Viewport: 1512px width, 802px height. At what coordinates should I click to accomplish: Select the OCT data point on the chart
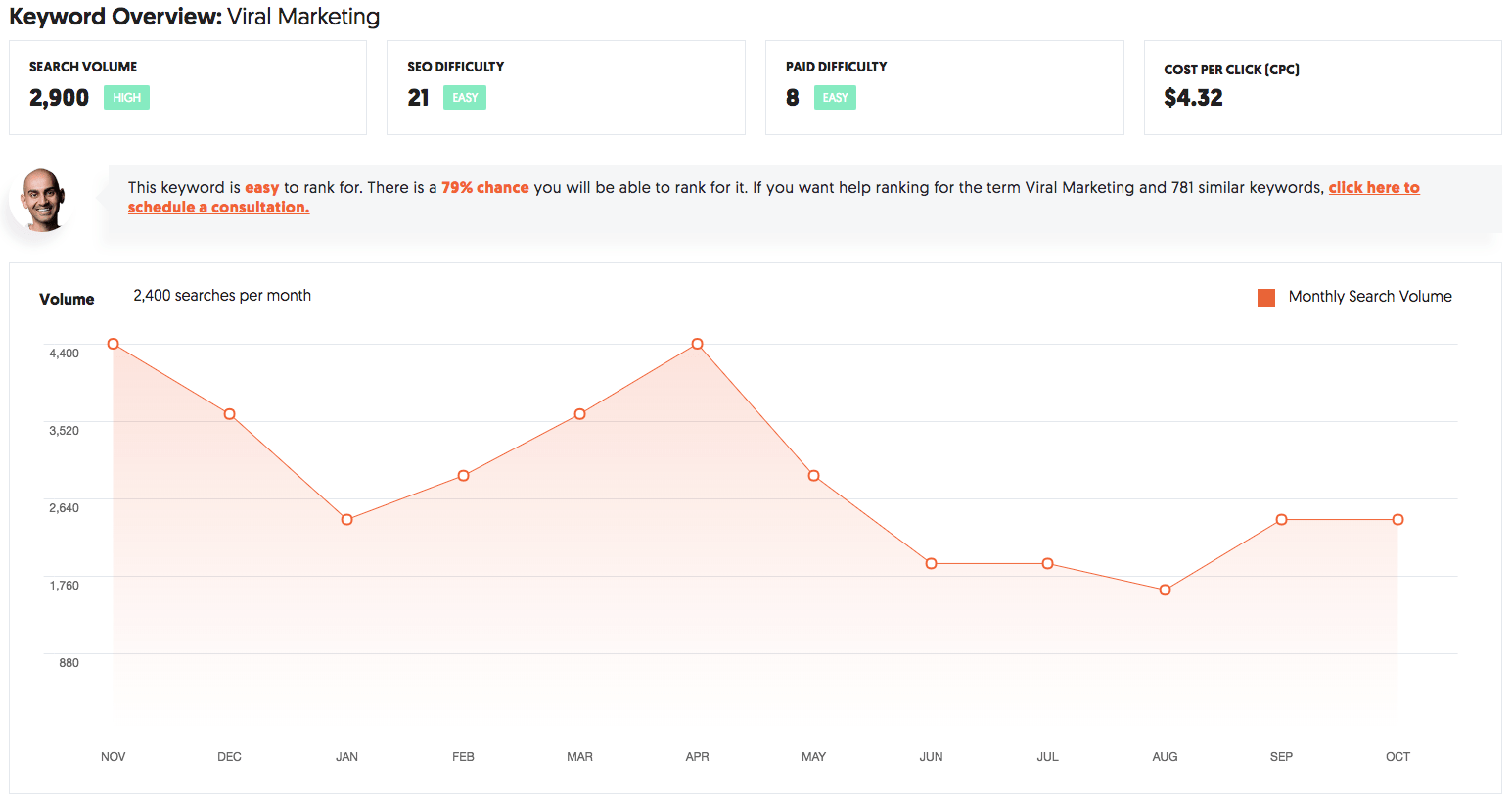(x=1397, y=520)
